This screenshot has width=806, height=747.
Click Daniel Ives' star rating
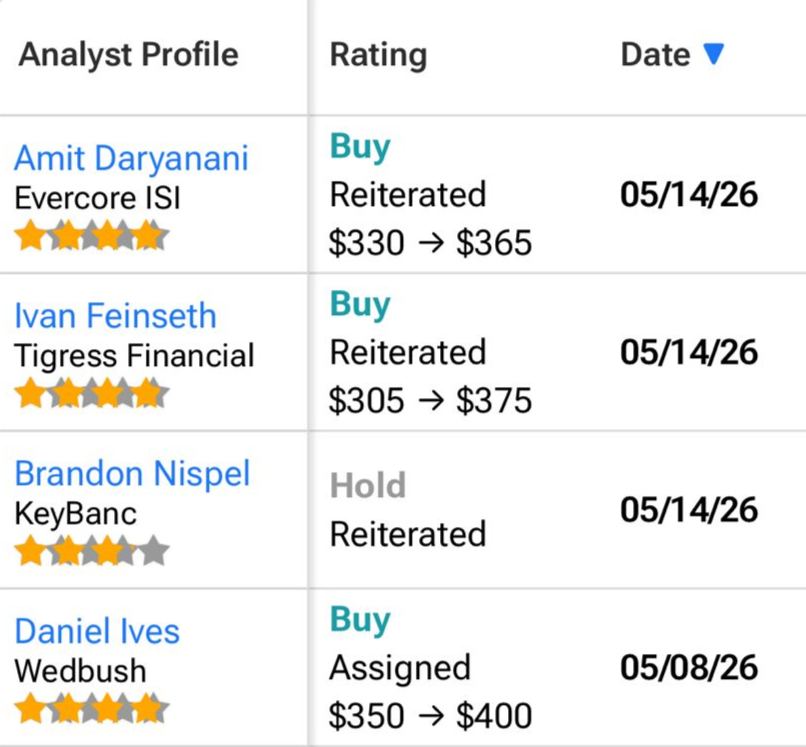91,708
